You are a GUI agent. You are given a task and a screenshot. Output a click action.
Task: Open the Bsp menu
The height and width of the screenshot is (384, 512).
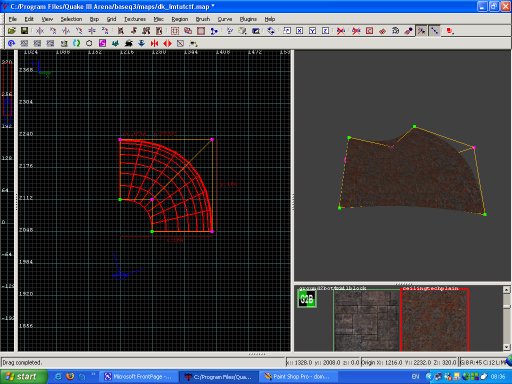tap(94, 19)
